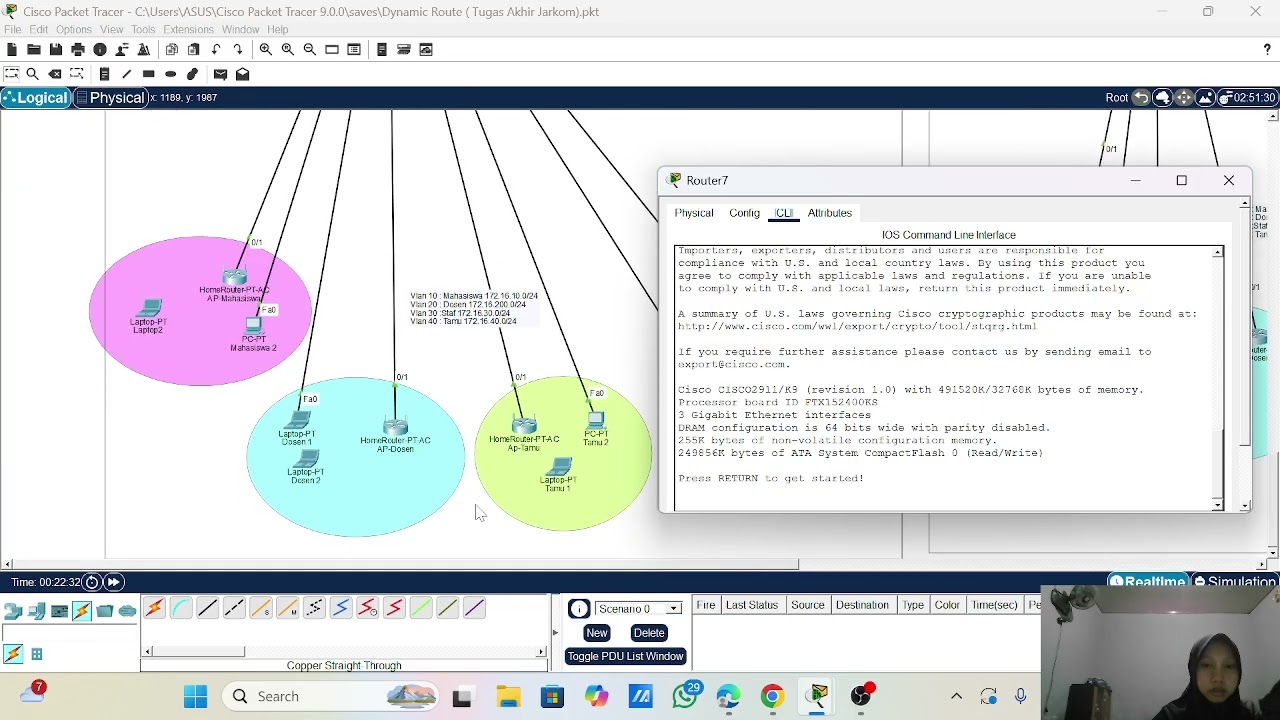Click the Delete scenario button

click(x=649, y=633)
